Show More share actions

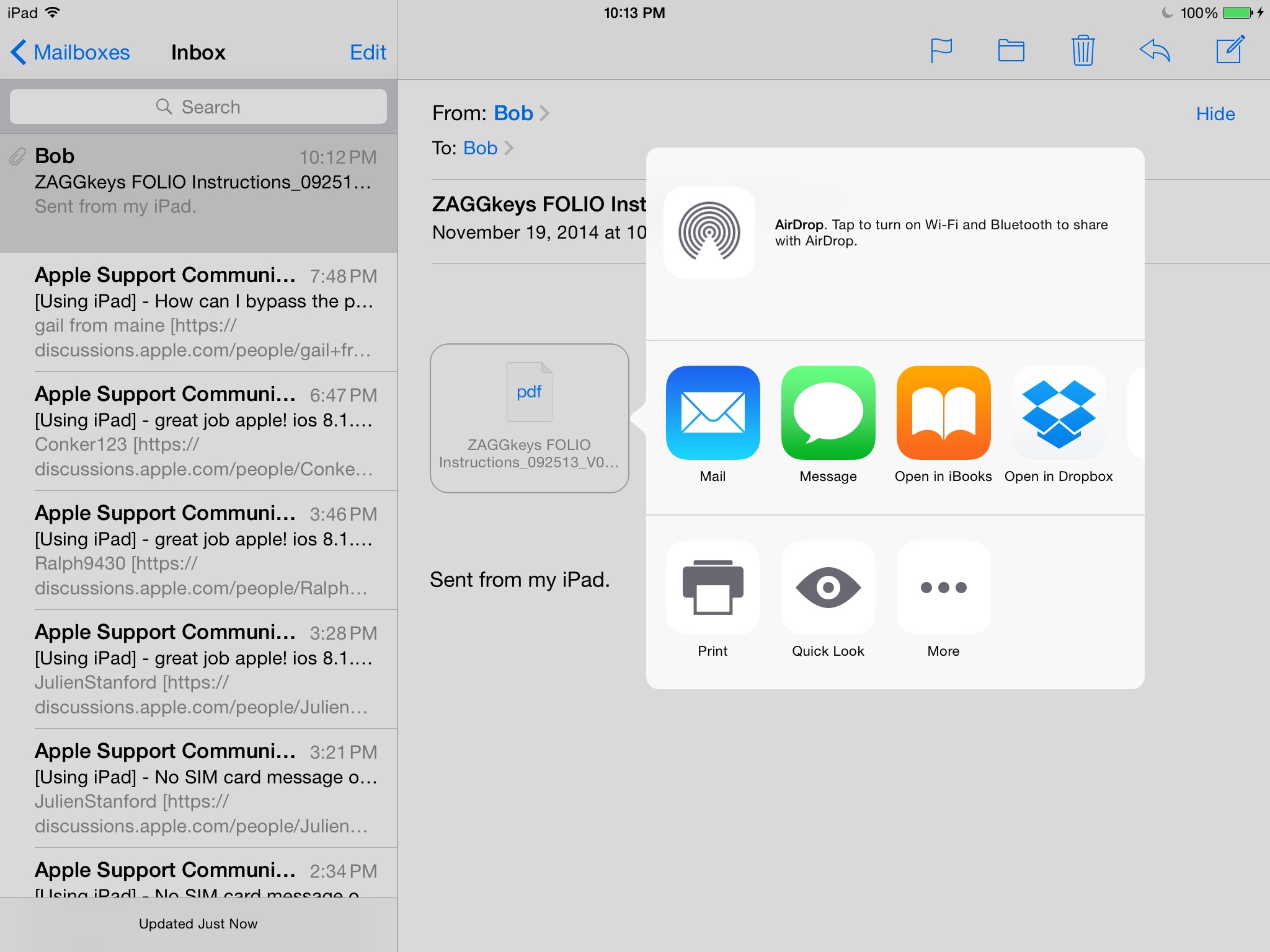943,588
